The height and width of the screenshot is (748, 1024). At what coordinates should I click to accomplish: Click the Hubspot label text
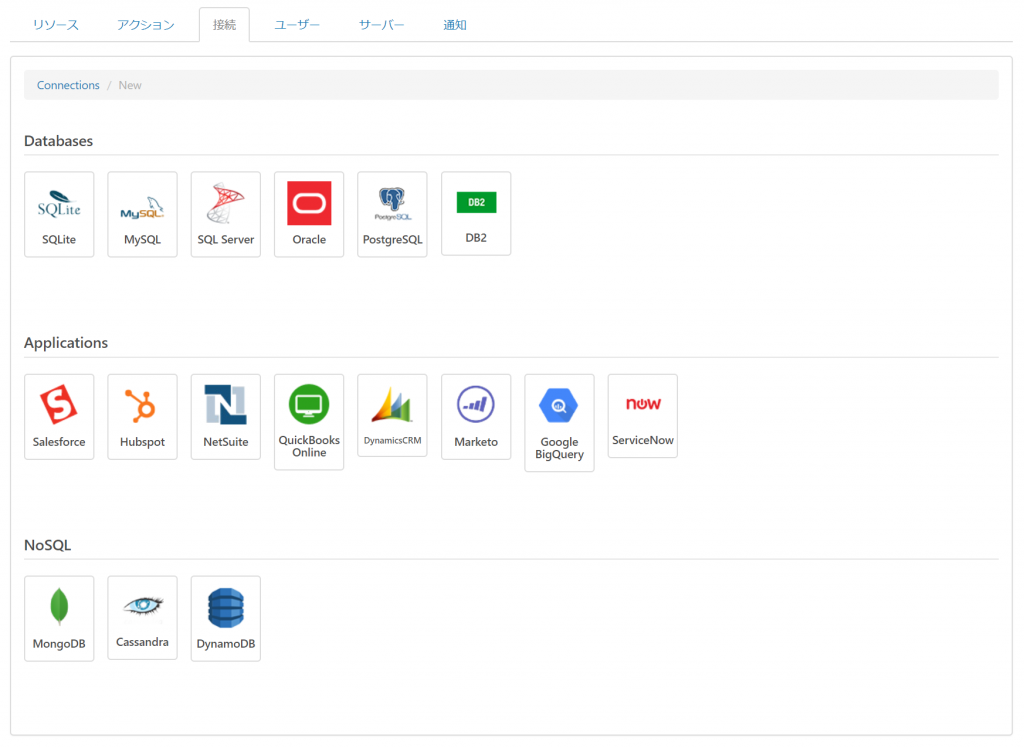(x=142, y=442)
